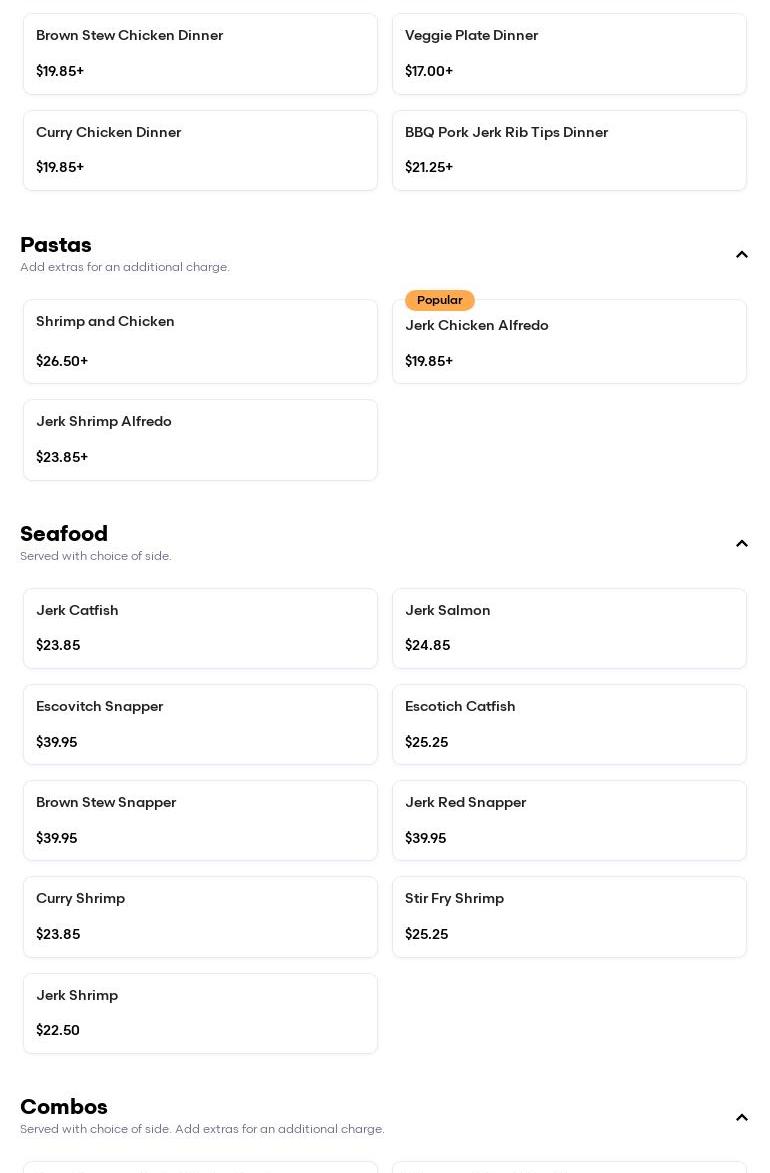This screenshot has width=770, height=1173.
Task: Select BBQ Pork Jerk Rib Tips Dinner
Action: [569, 150]
